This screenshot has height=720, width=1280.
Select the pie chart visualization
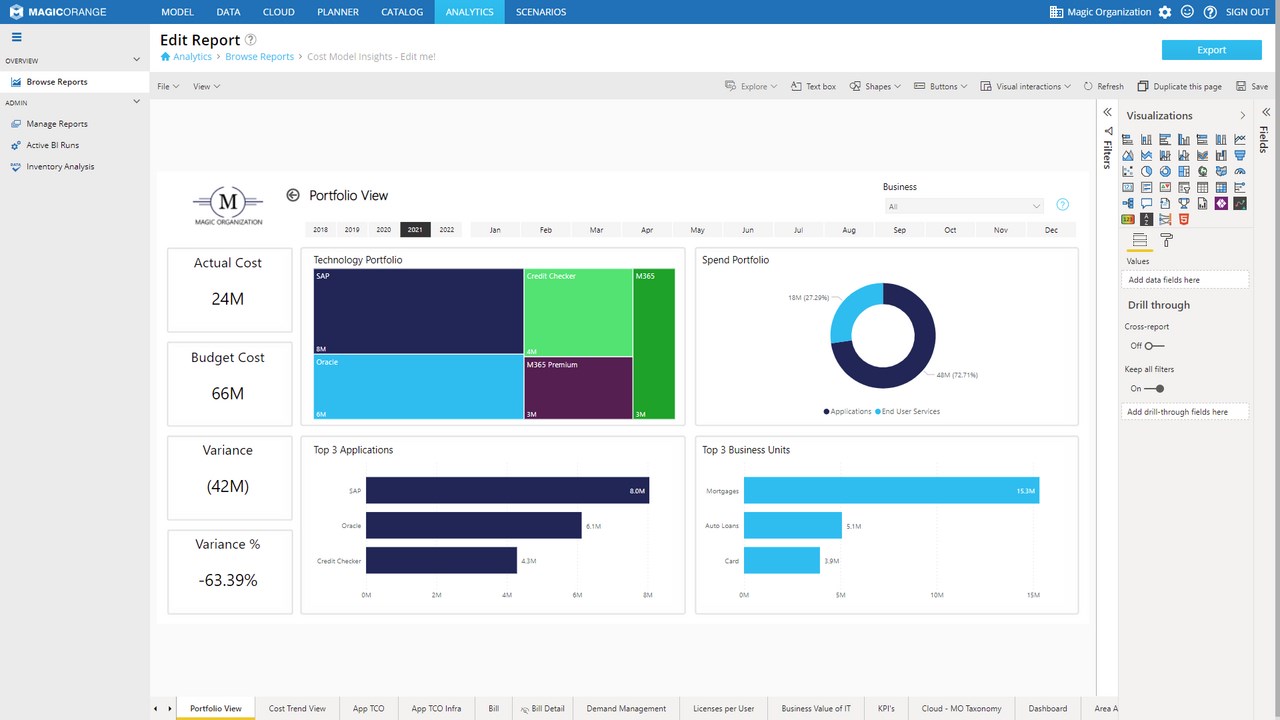coord(1146,171)
